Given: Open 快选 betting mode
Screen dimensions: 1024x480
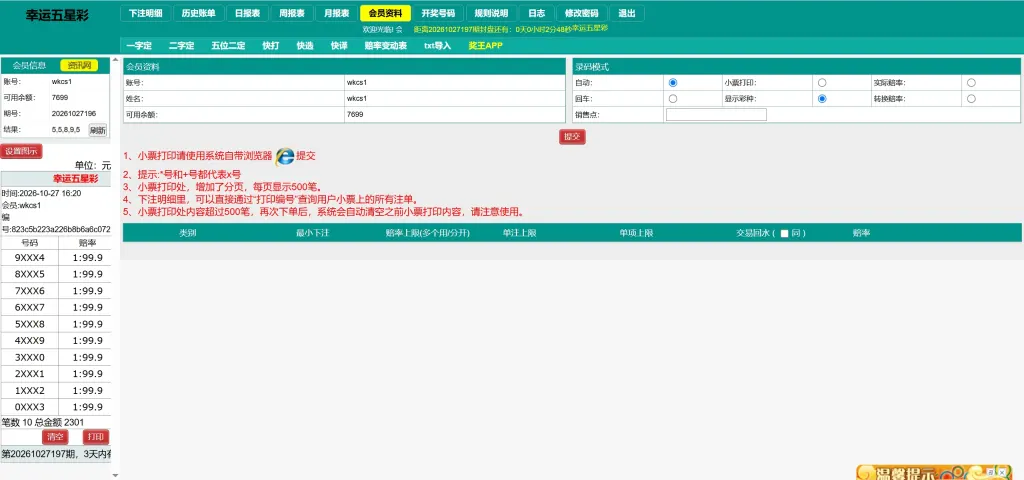Looking at the screenshot, I should click(x=305, y=46).
